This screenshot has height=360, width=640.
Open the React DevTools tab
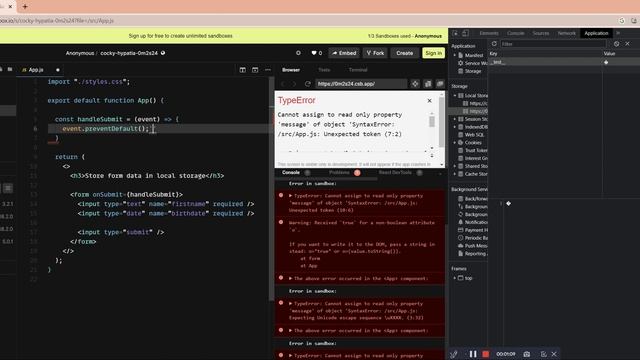[x=395, y=173]
